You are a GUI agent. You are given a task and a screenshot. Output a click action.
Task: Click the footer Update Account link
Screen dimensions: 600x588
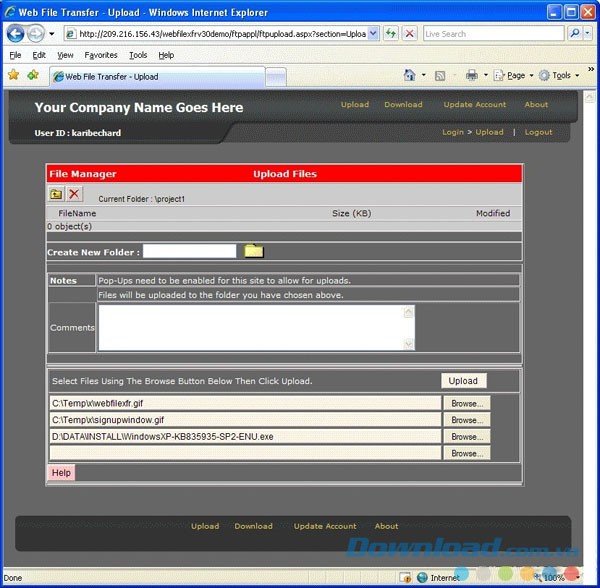[325, 526]
